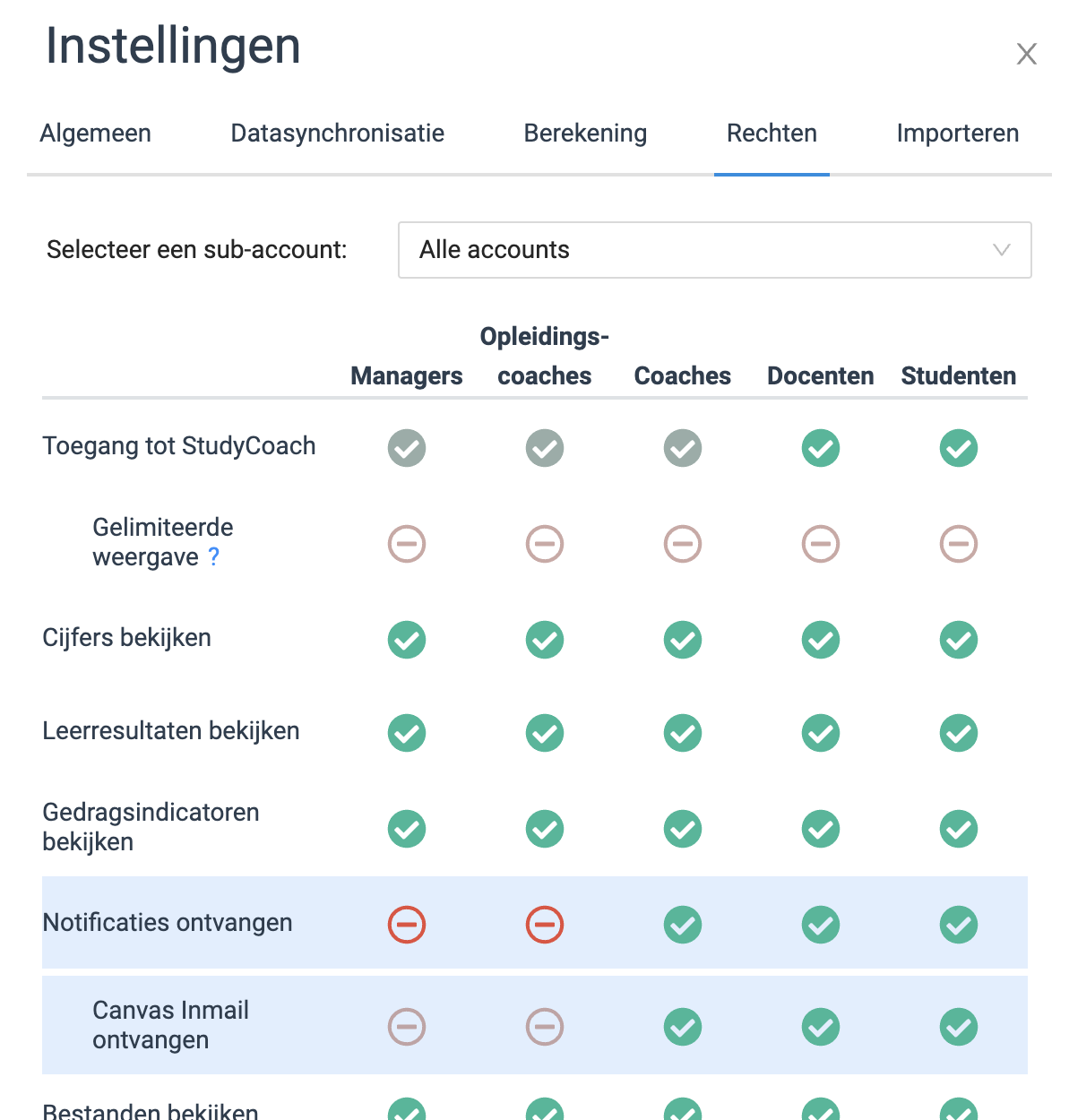
Task: Toggle Notificaties ontvangen for Opleidingscoaches
Action: pos(545,925)
